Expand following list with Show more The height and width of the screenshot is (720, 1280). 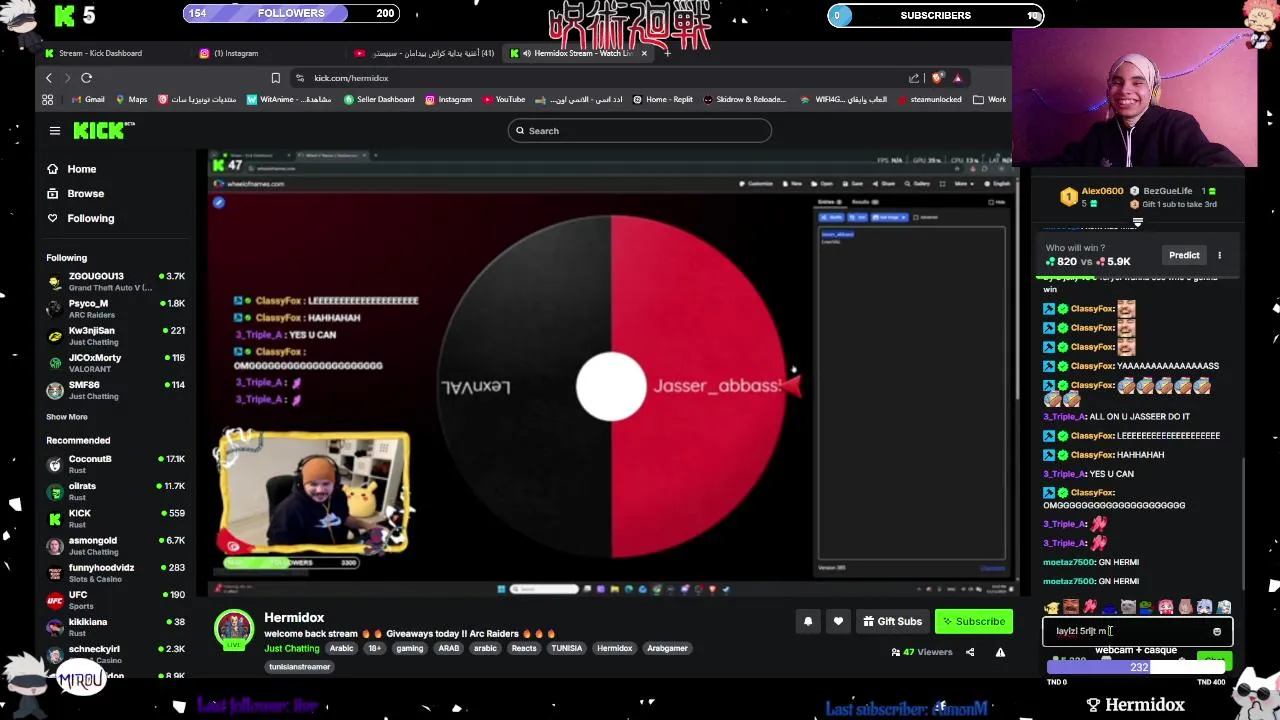tap(67, 417)
